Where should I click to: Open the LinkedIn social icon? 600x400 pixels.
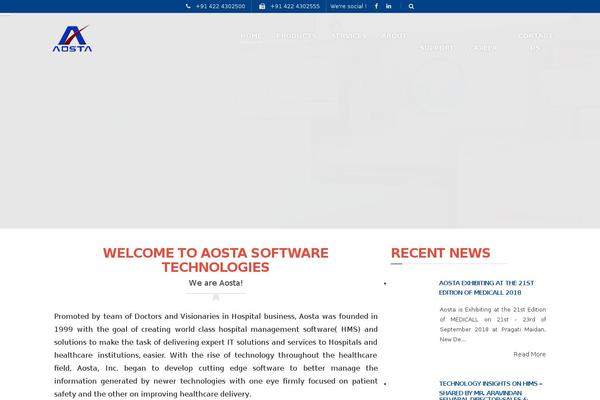click(x=388, y=6)
